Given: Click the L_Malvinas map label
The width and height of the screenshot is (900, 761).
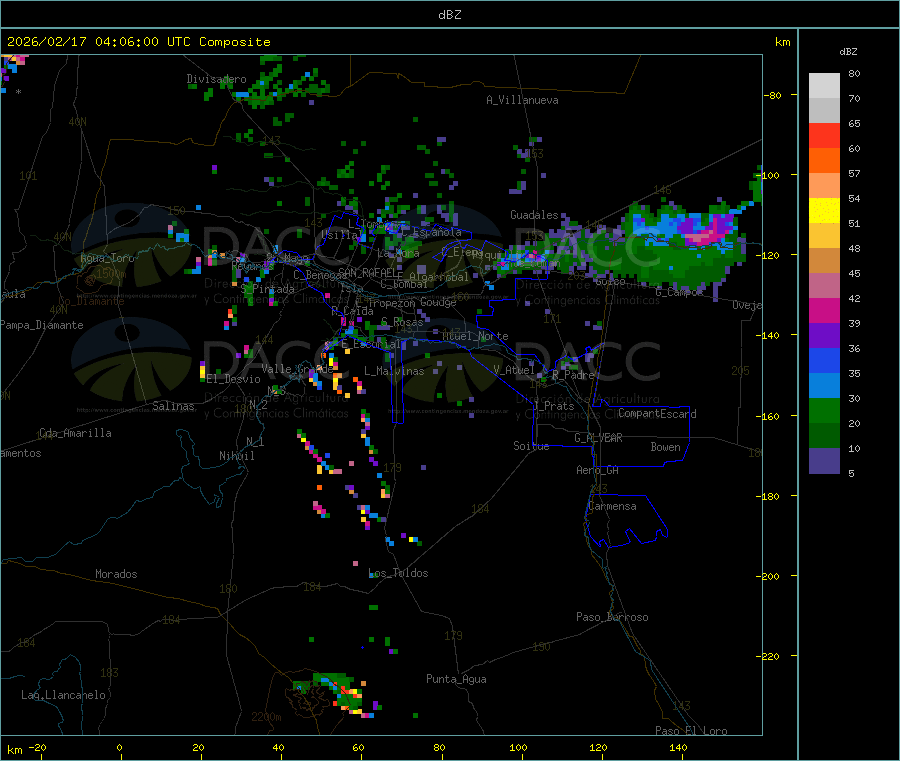Looking at the screenshot, I should point(394,371).
